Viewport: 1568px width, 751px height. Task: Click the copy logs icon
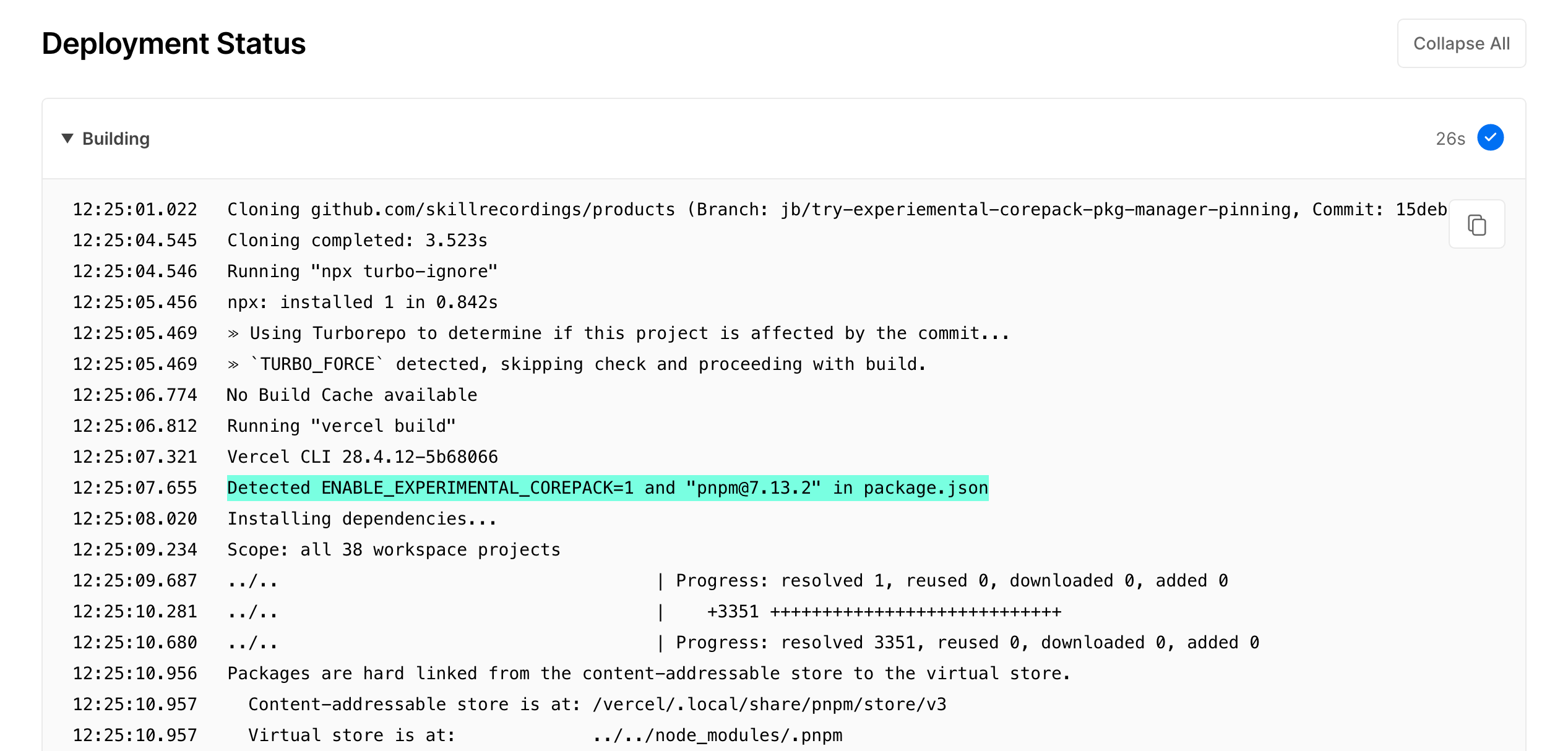(x=1477, y=224)
